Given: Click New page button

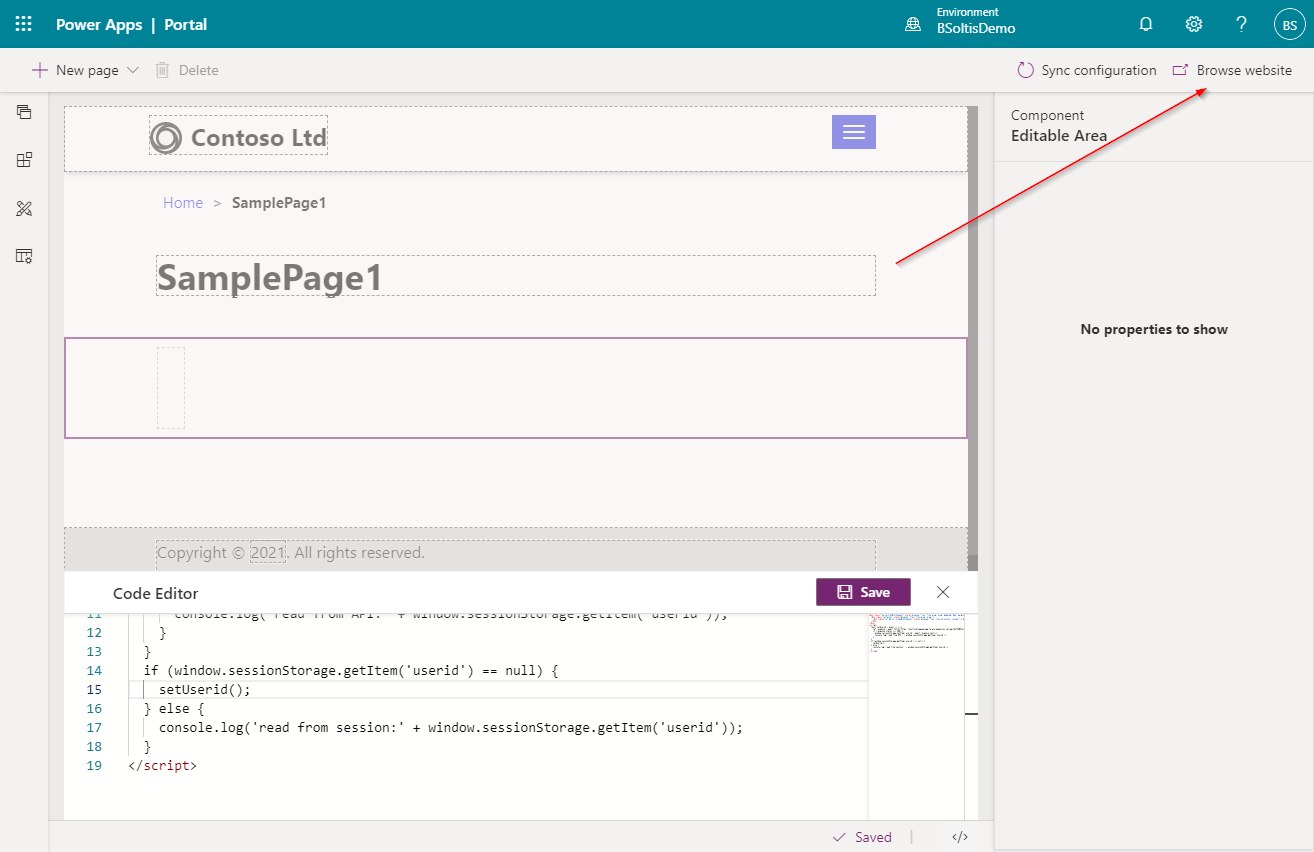Looking at the screenshot, I should pyautogui.click(x=75, y=70).
